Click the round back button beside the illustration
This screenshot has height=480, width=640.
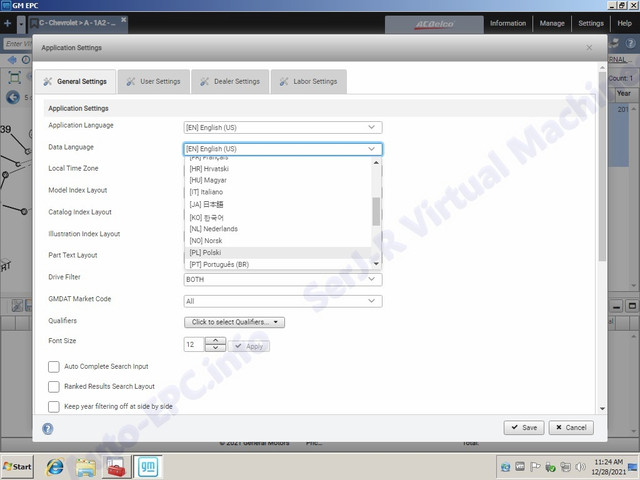(13, 97)
